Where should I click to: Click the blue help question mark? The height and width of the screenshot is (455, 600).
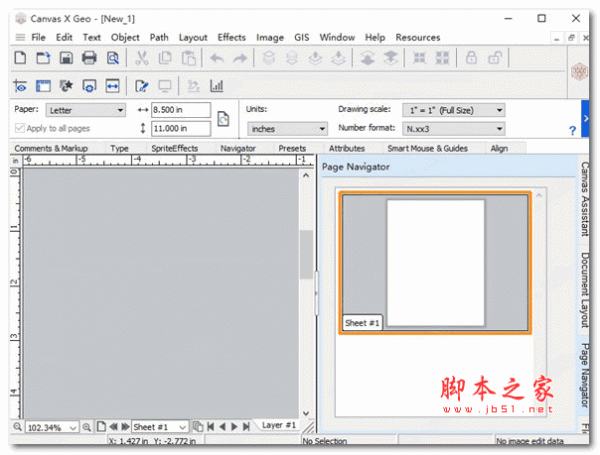click(572, 130)
